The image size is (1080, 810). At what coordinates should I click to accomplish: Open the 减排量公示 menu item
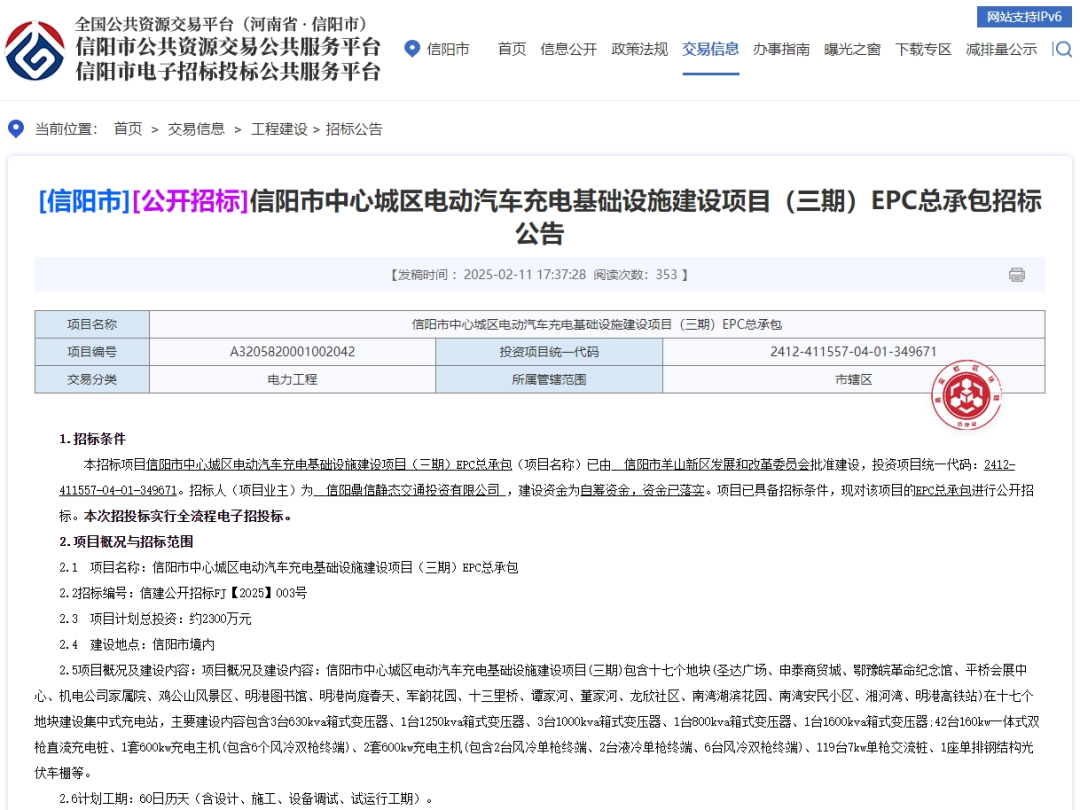pos(1001,49)
